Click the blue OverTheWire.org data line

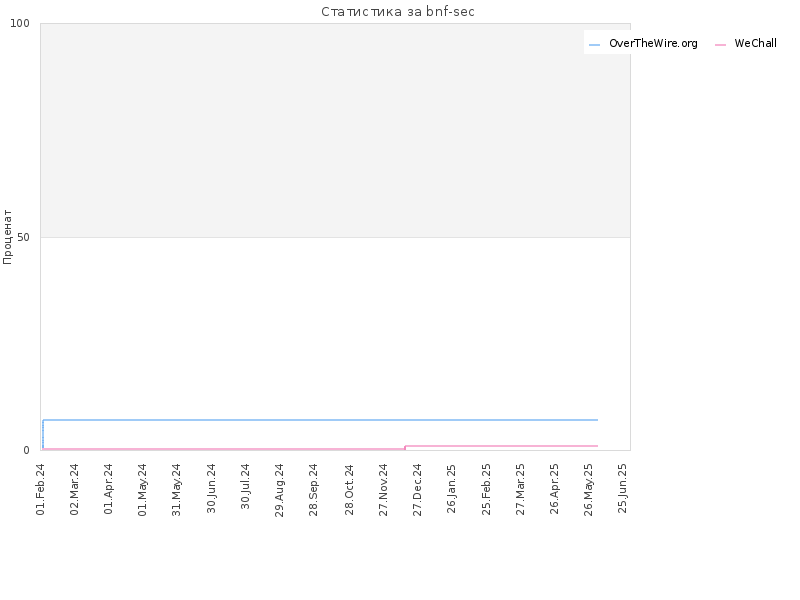pos(320,420)
